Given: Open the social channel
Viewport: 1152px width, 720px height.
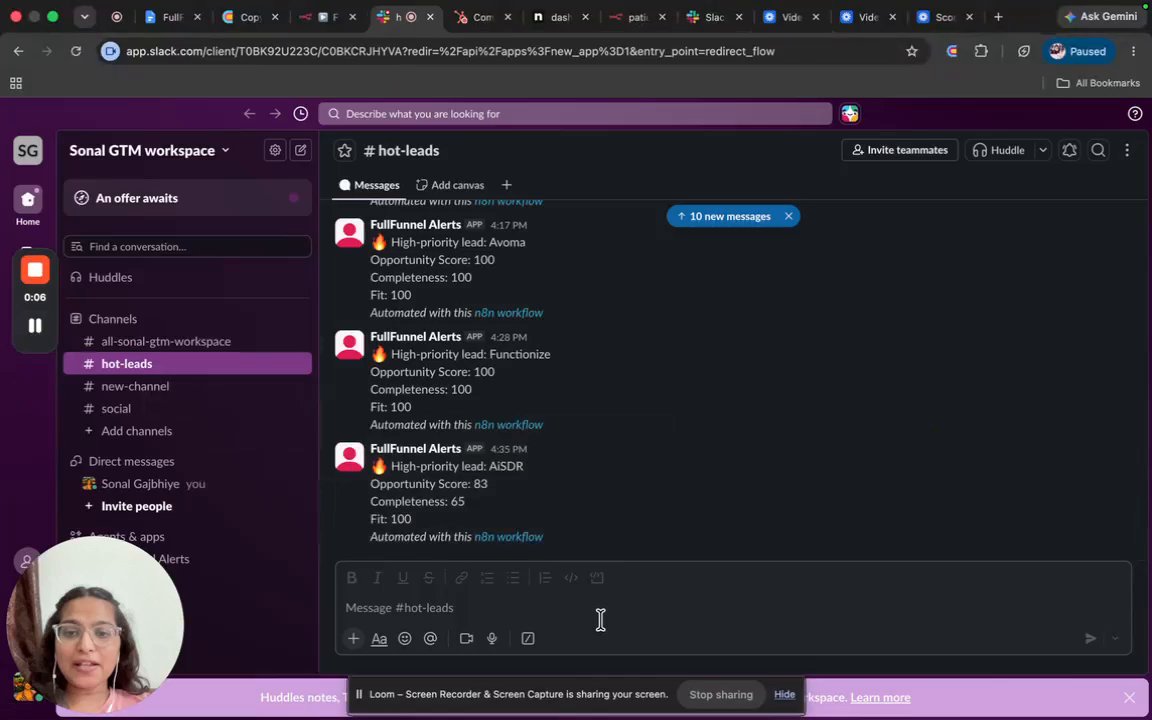Looking at the screenshot, I should tap(187, 408).
